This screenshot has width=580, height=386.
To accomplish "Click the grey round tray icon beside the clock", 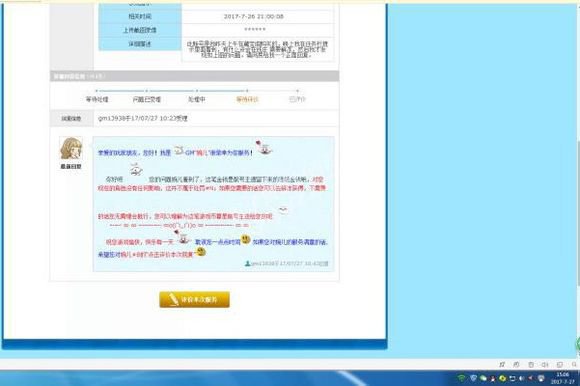I will (x=541, y=378).
